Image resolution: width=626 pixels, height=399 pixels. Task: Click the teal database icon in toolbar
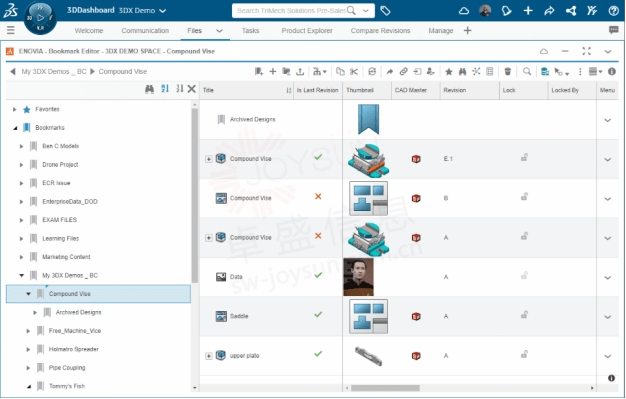[x=545, y=71]
